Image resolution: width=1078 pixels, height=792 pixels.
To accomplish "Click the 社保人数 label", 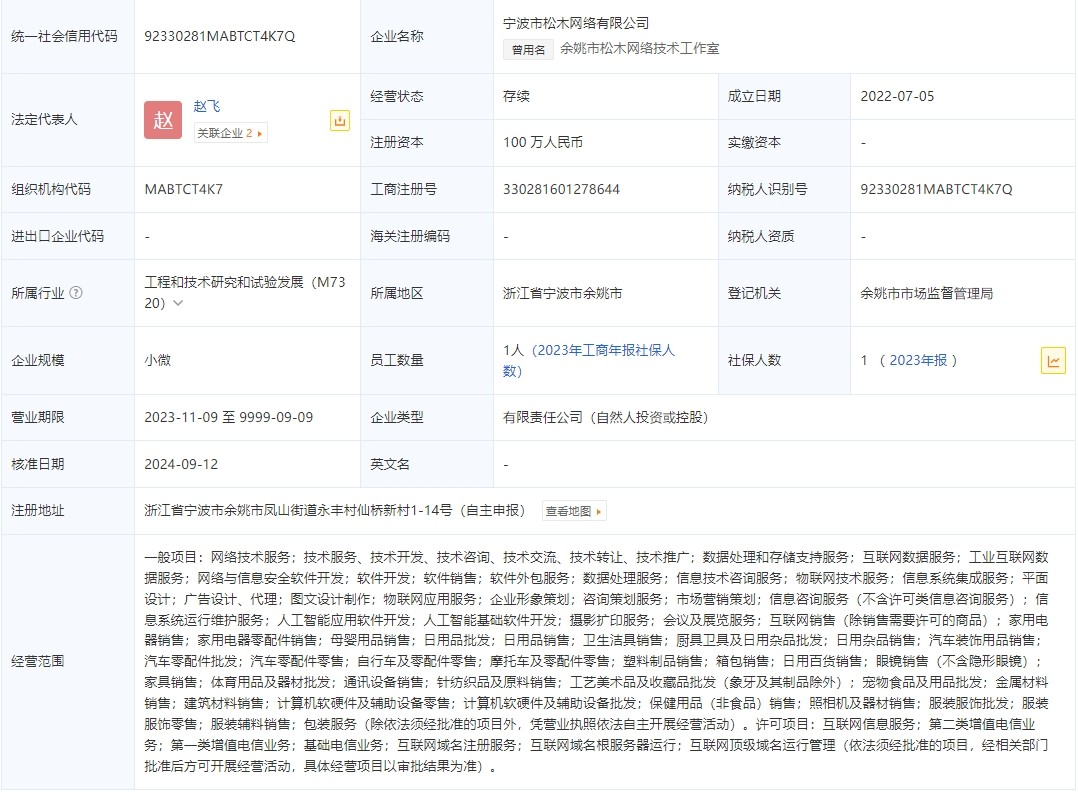I will (754, 360).
